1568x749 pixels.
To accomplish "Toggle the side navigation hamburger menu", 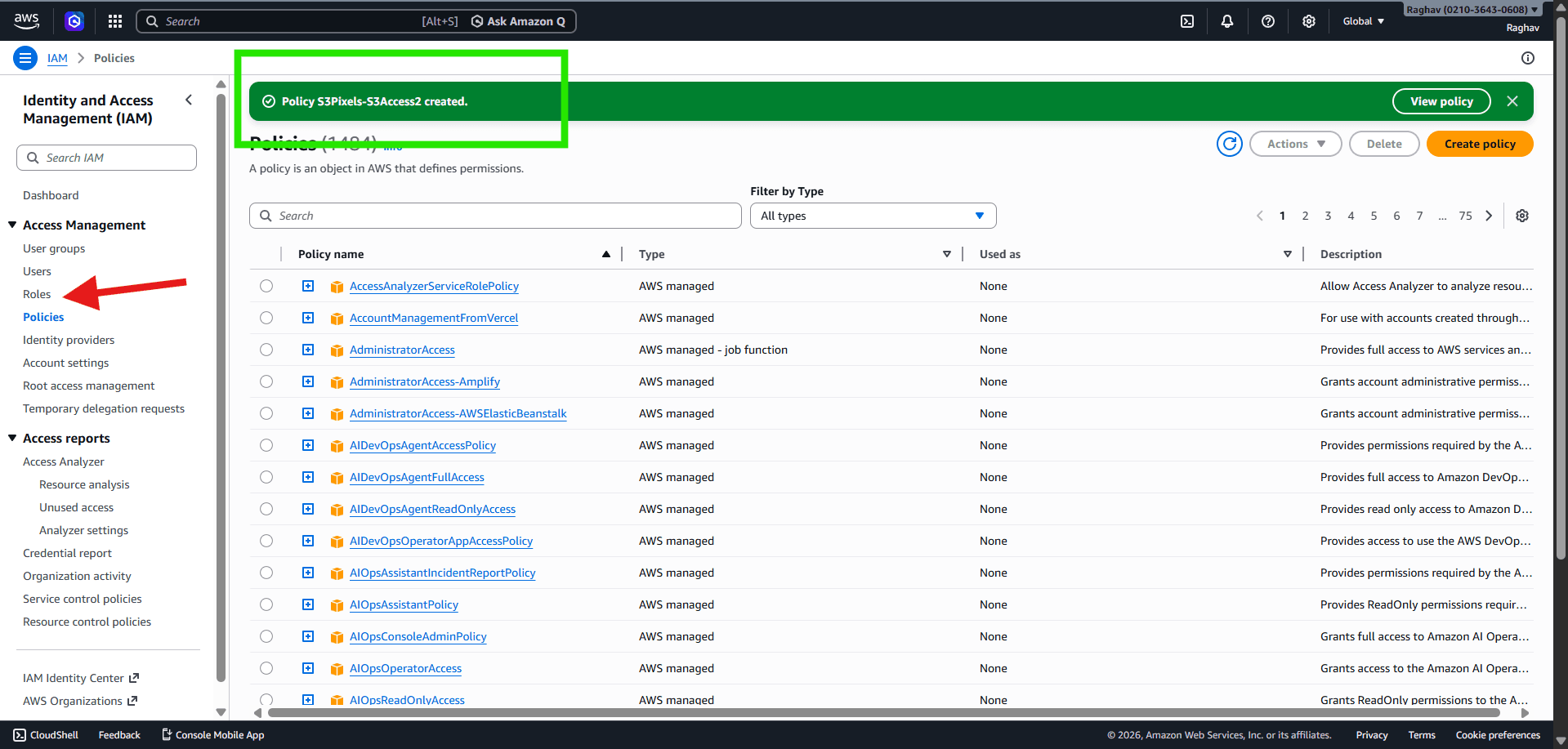I will click(x=25, y=58).
